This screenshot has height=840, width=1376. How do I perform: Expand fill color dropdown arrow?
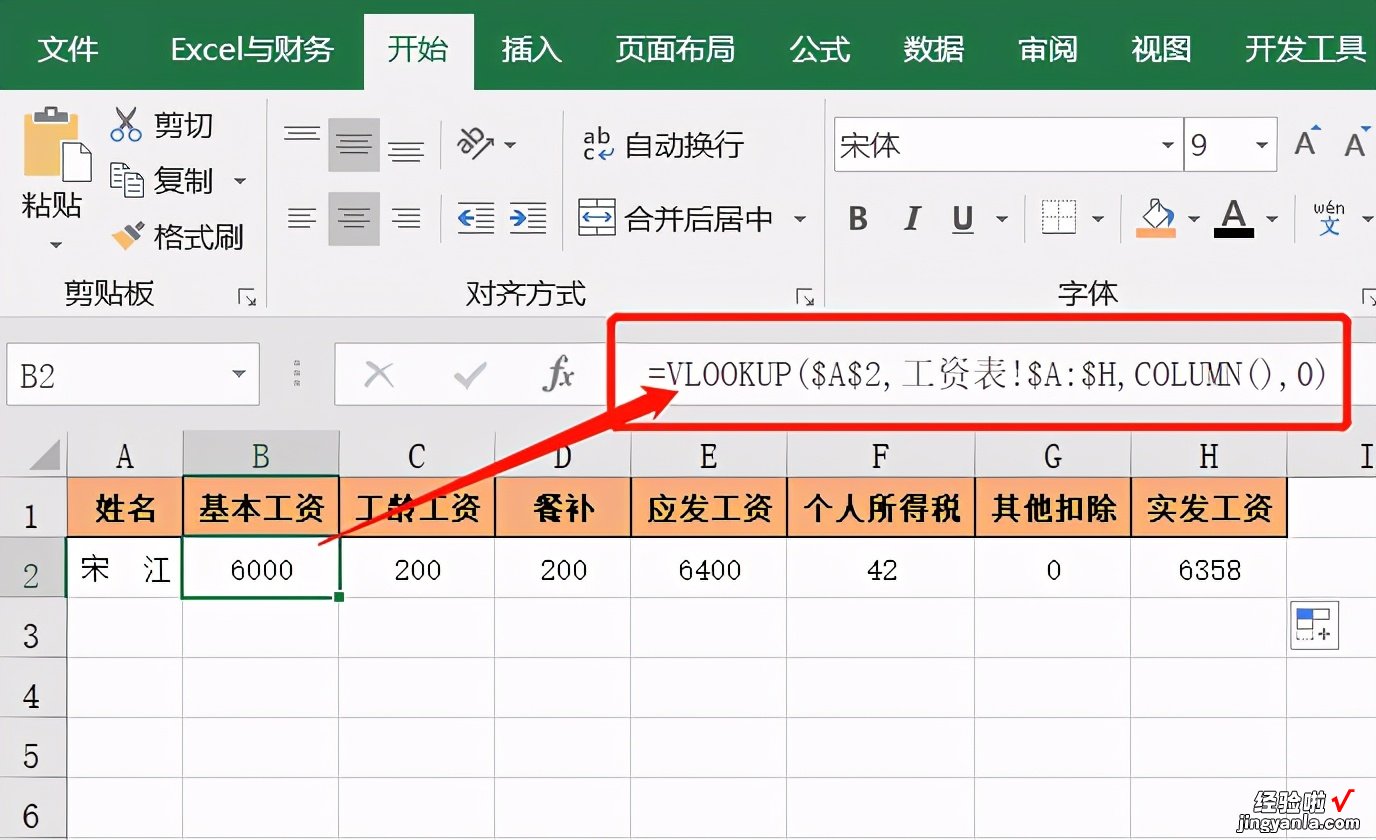point(1193,219)
